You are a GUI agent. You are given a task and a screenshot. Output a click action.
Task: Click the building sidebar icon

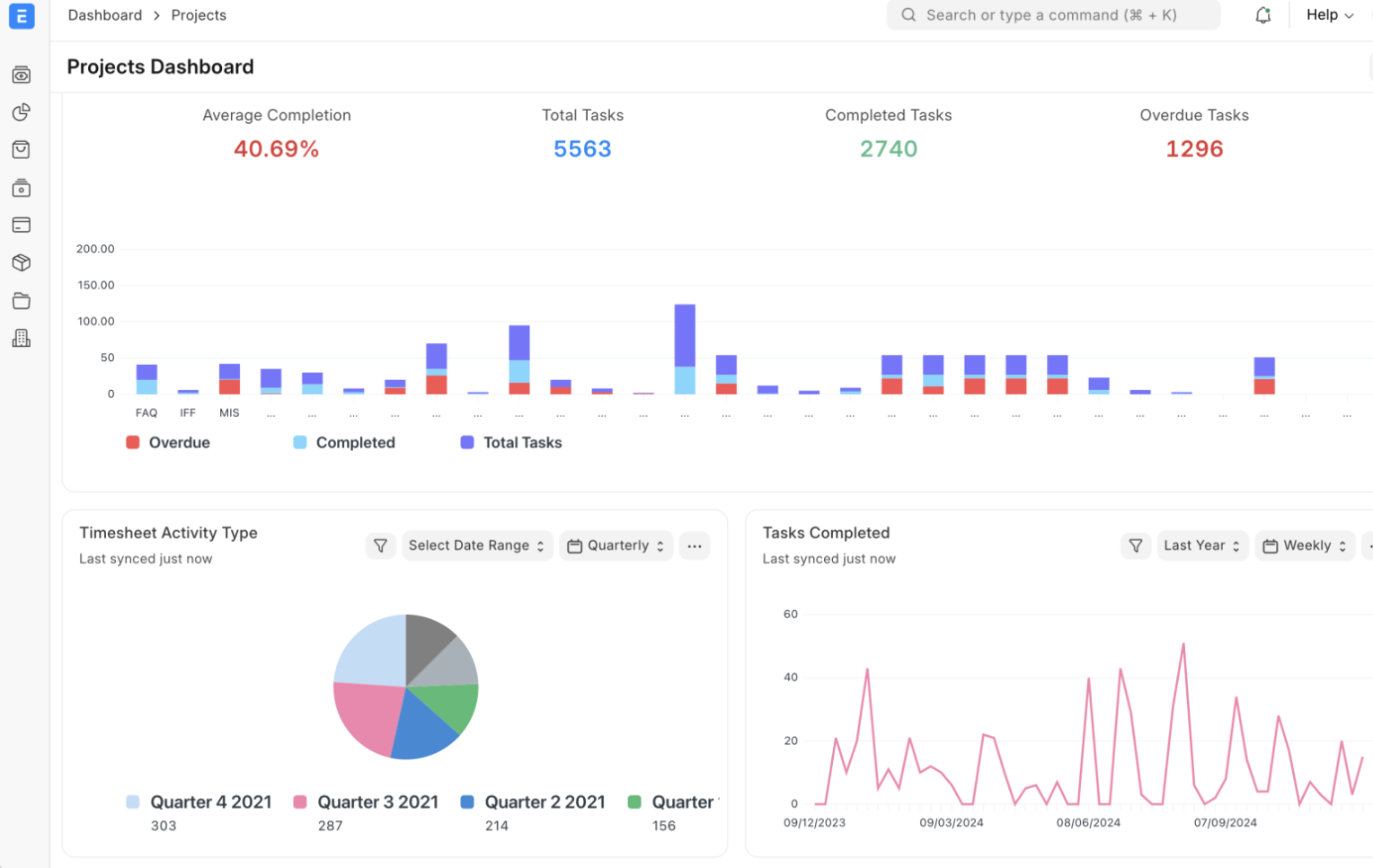tap(22, 339)
